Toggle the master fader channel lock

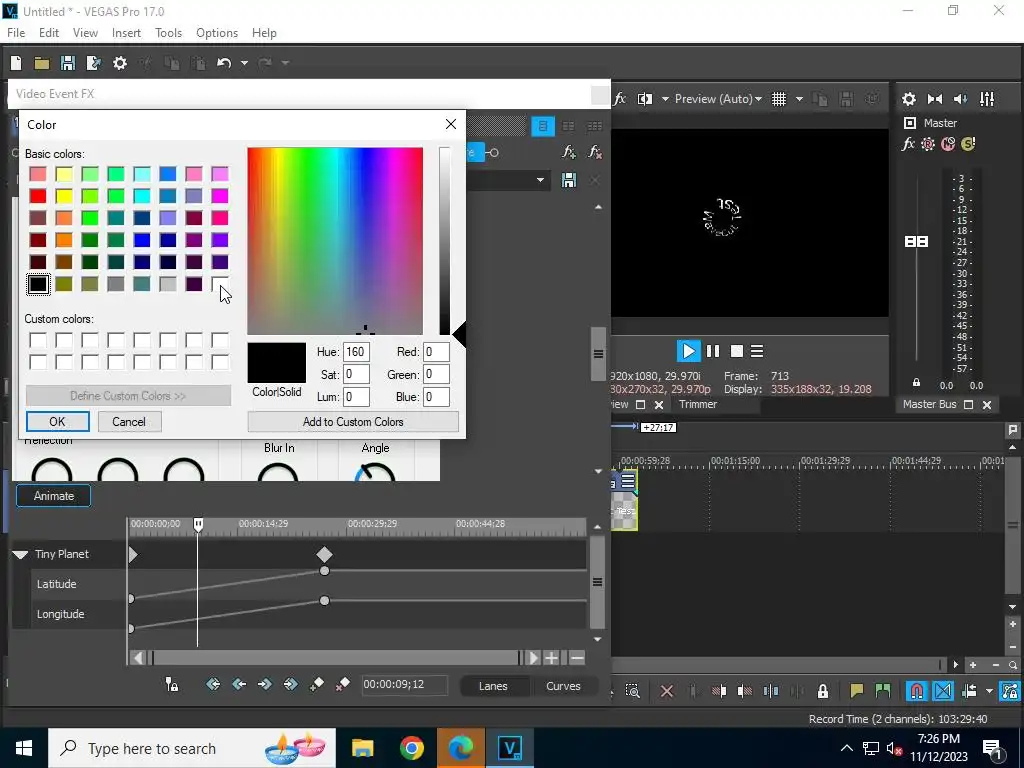916,383
